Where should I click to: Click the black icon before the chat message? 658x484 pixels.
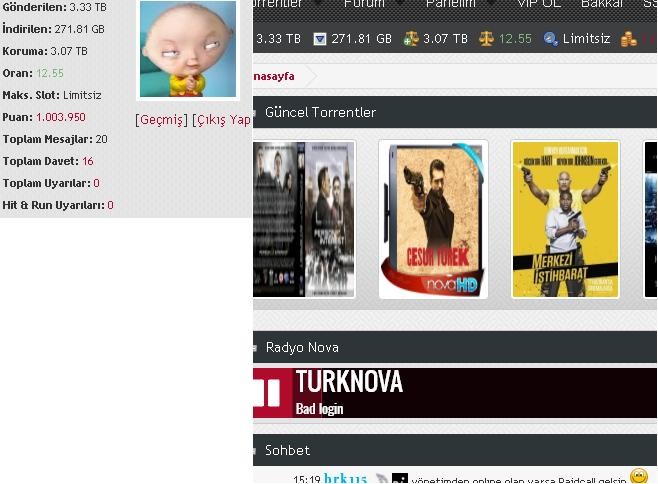[400, 478]
